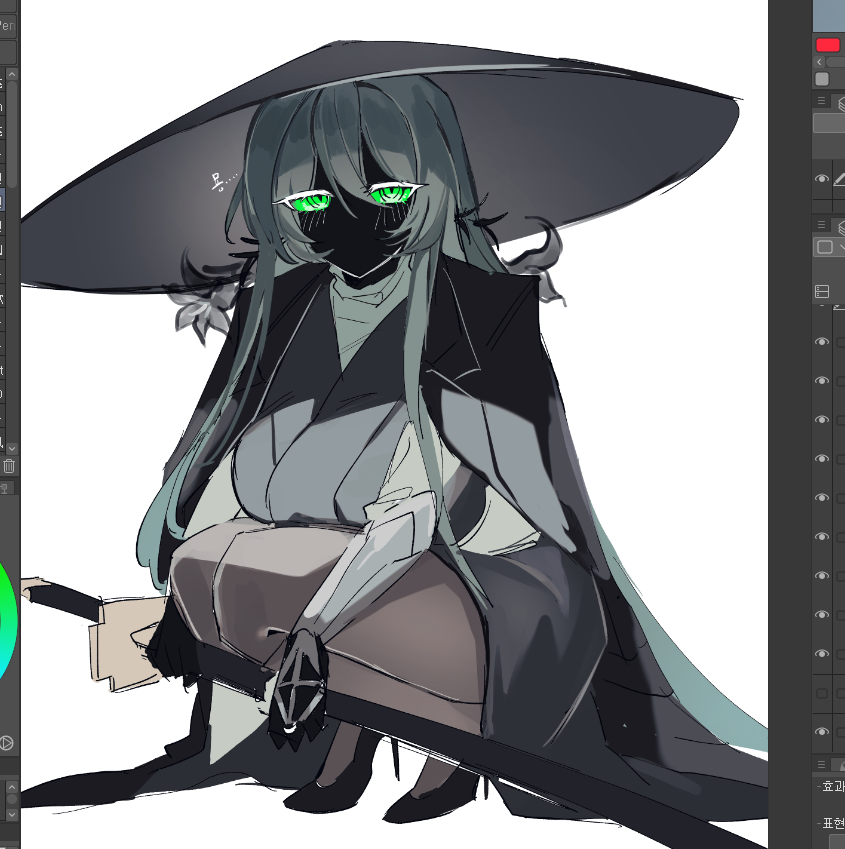
Task: Open the panel menu above the square dropdown
Action: coord(821,224)
